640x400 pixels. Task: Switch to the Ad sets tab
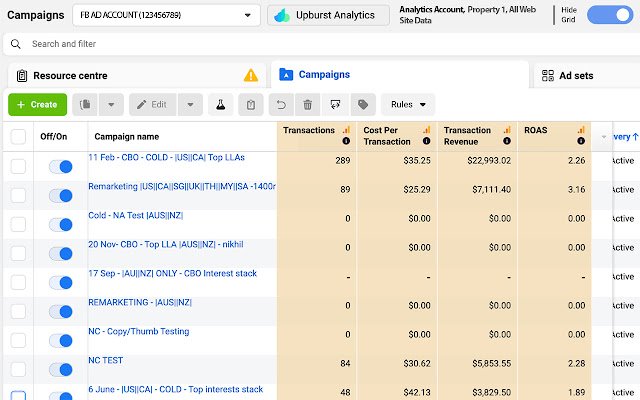(x=587, y=76)
